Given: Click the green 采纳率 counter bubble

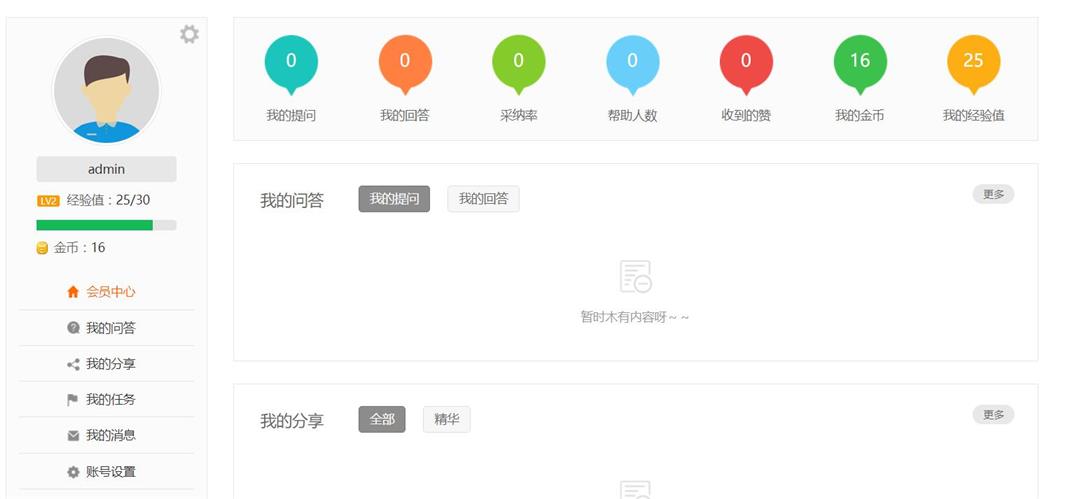Looking at the screenshot, I should (x=519, y=64).
